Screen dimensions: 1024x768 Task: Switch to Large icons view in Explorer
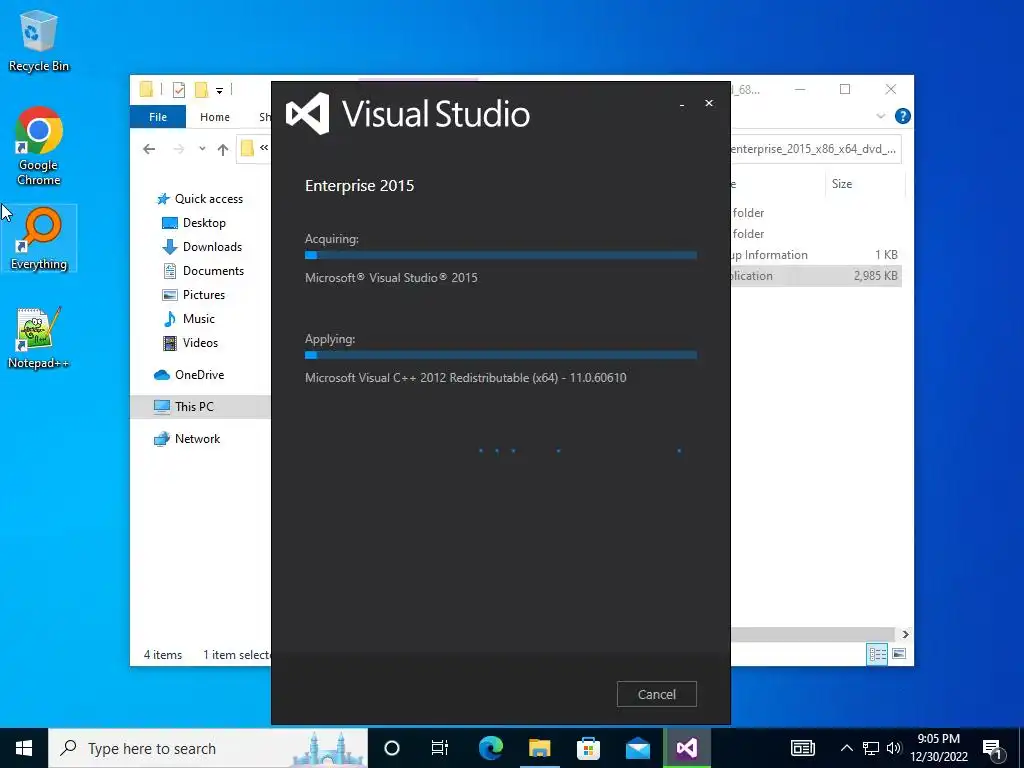[899, 654]
